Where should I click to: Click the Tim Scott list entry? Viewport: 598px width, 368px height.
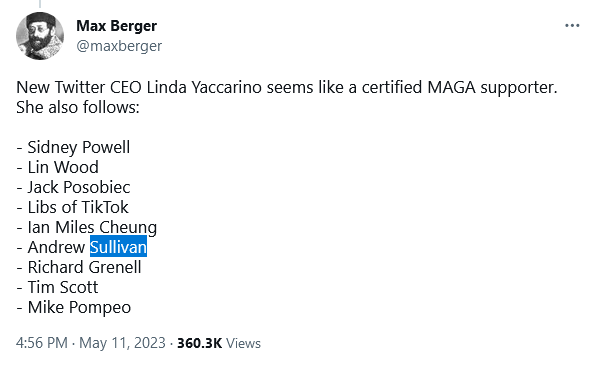57,287
